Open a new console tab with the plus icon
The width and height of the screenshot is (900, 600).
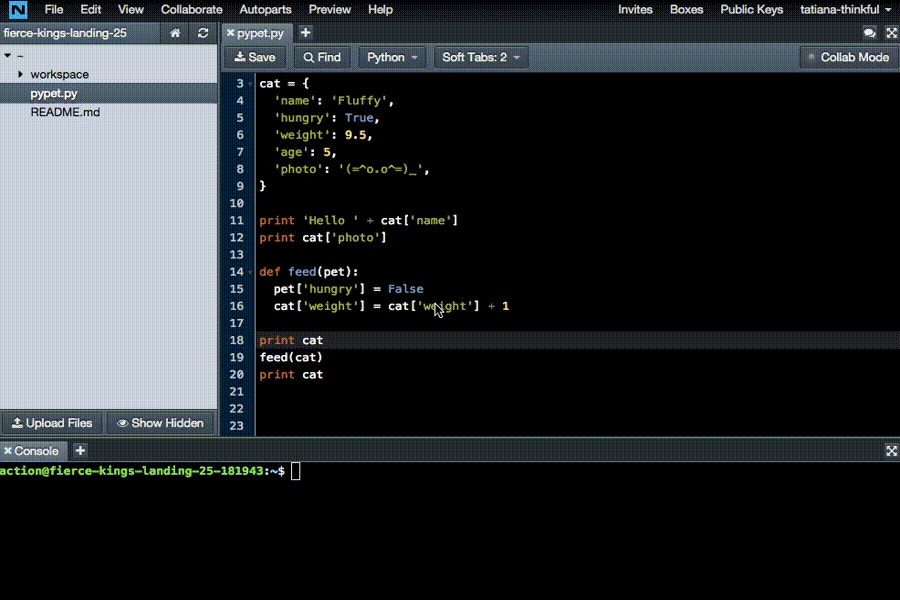pyautogui.click(x=78, y=451)
